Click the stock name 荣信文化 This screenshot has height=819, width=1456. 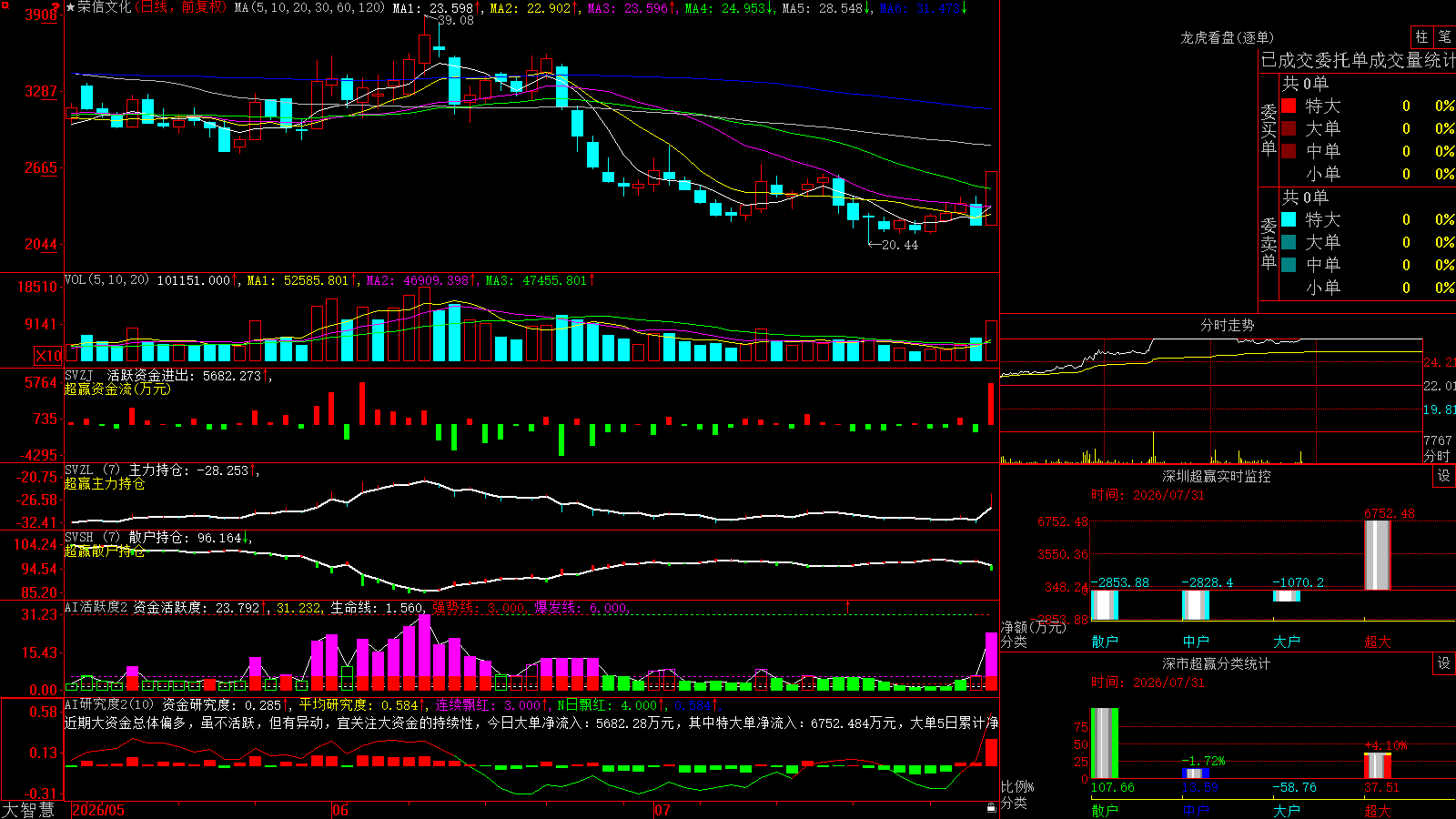(105, 7)
